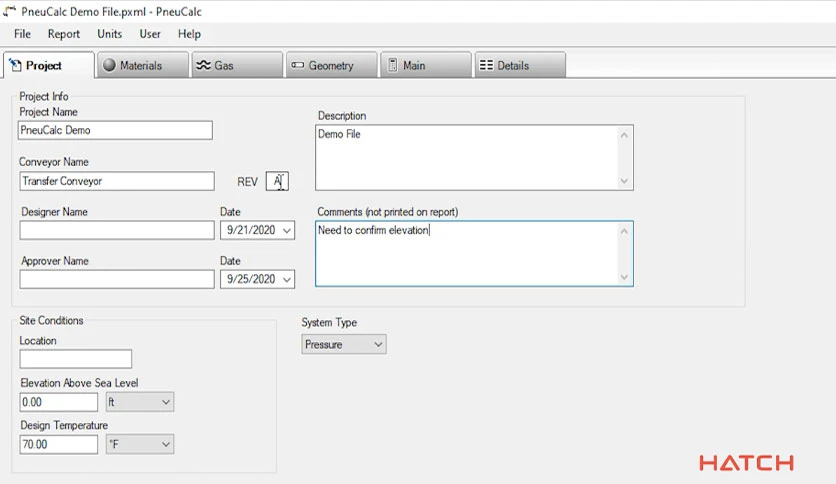Switch to the Project tab
836x484 pixels.
click(49, 65)
